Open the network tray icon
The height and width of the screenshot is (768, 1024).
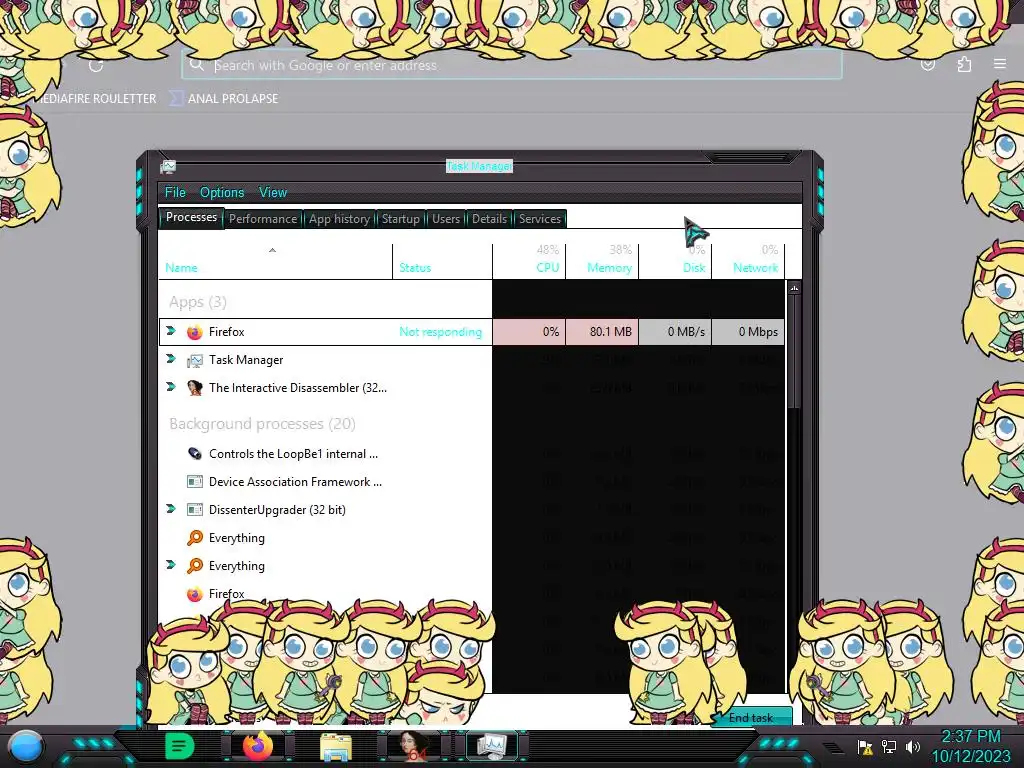pyautogui.click(x=889, y=746)
